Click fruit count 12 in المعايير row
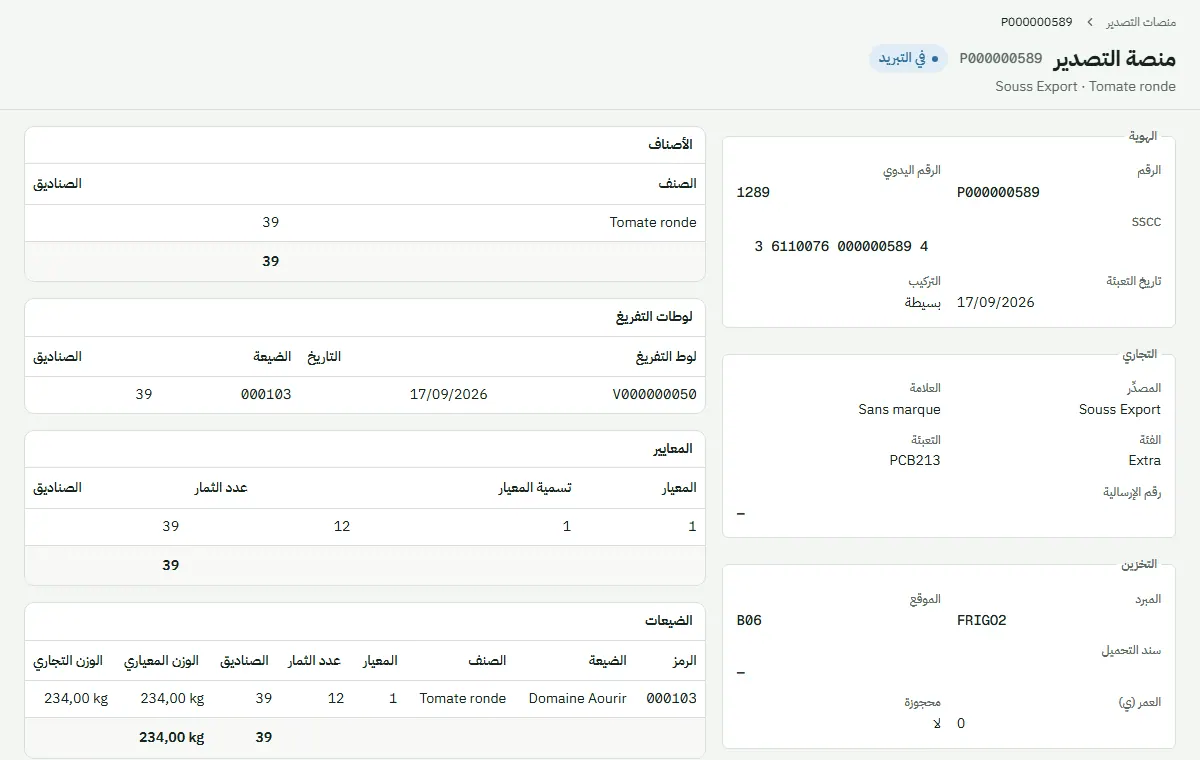 coord(342,526)
